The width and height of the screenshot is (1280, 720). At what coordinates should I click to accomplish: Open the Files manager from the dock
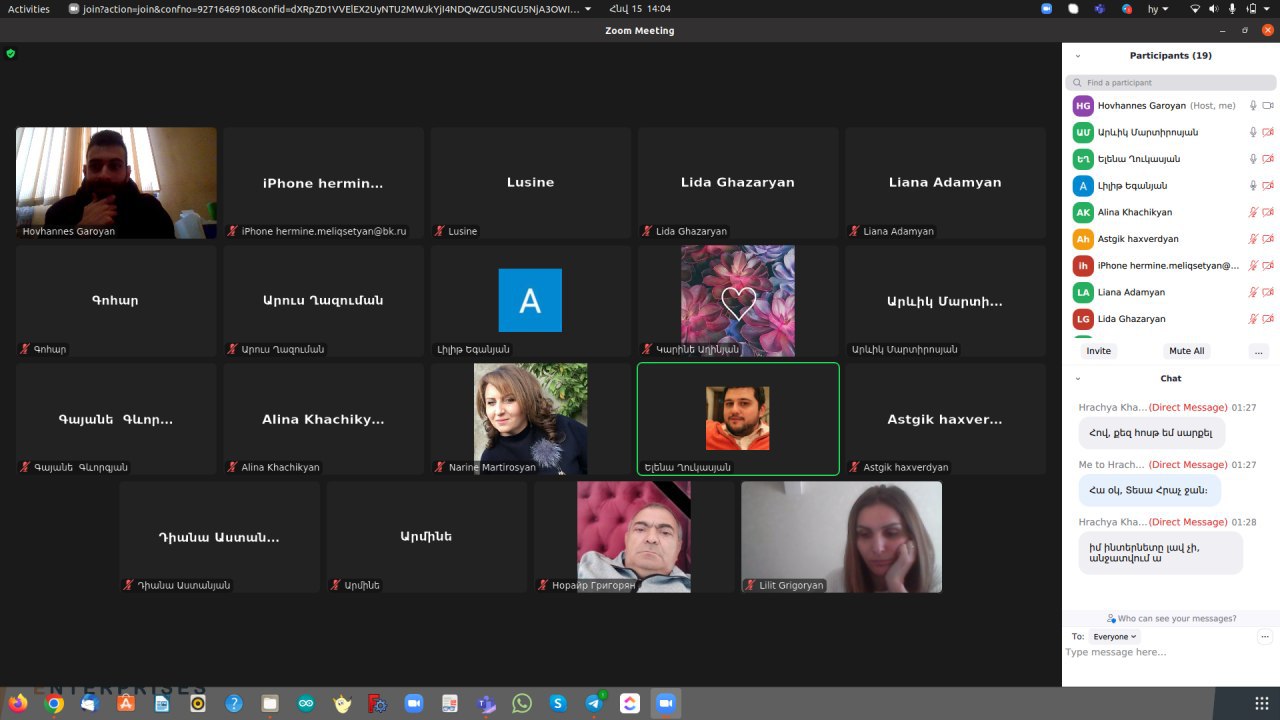[x=270, y=703]
